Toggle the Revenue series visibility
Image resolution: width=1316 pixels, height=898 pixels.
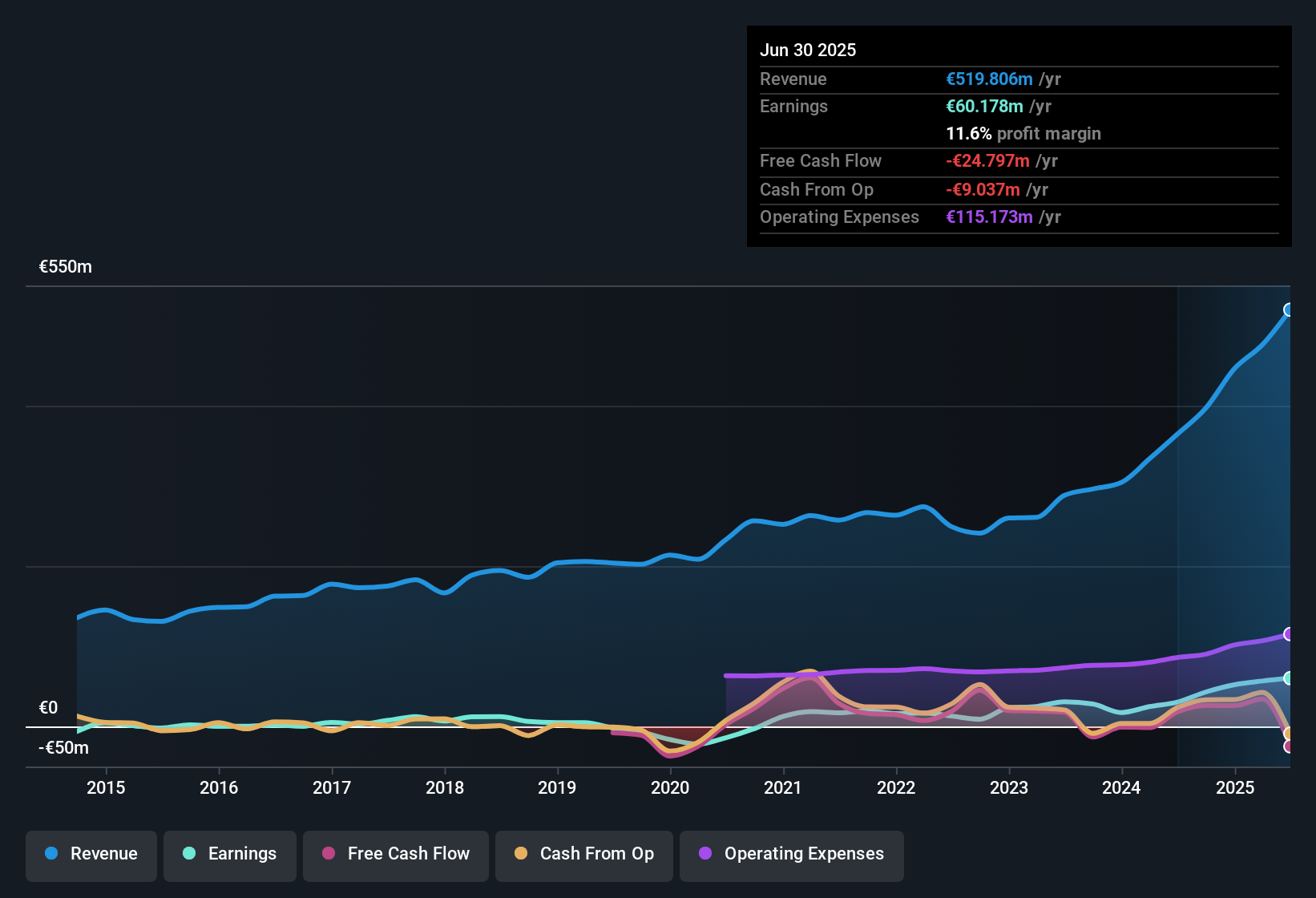click(x=91, y=854)
